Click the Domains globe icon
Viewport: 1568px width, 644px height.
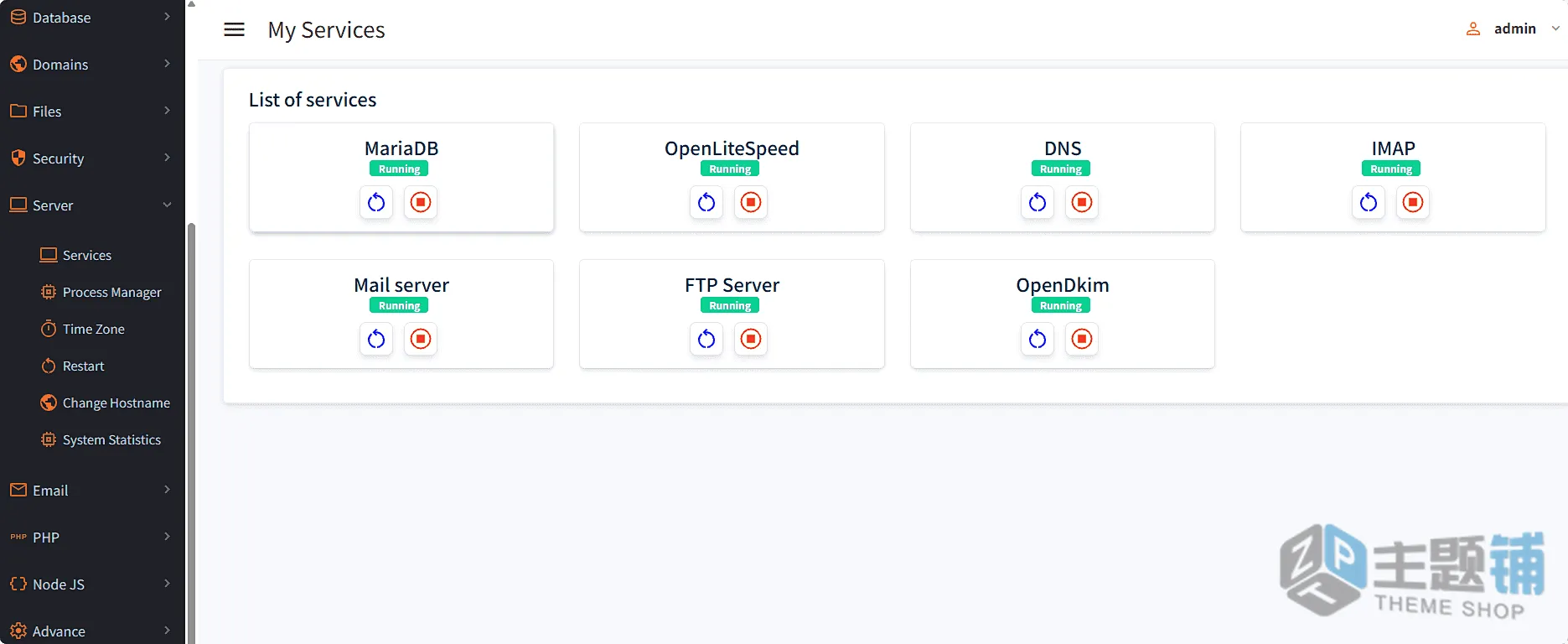point(18,65)
